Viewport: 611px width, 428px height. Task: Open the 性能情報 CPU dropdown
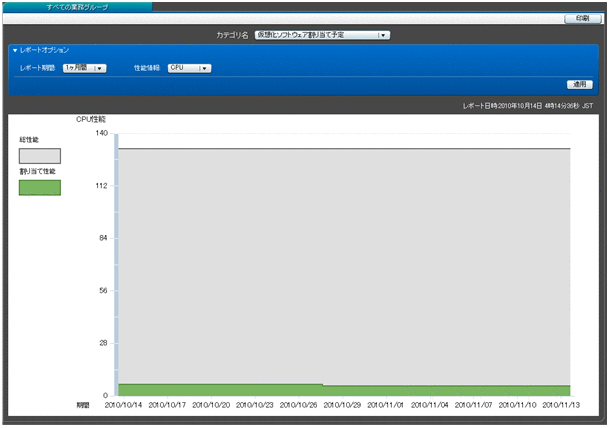click(189, 68)
